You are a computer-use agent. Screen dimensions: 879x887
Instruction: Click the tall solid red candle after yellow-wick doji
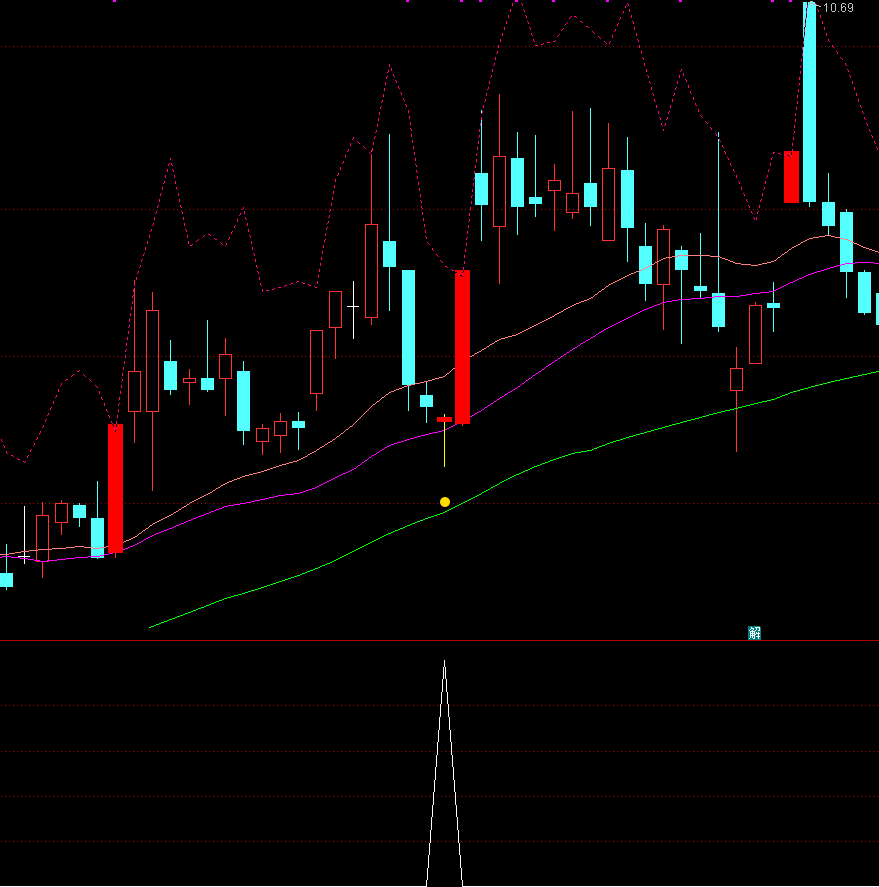click(462, 347)
